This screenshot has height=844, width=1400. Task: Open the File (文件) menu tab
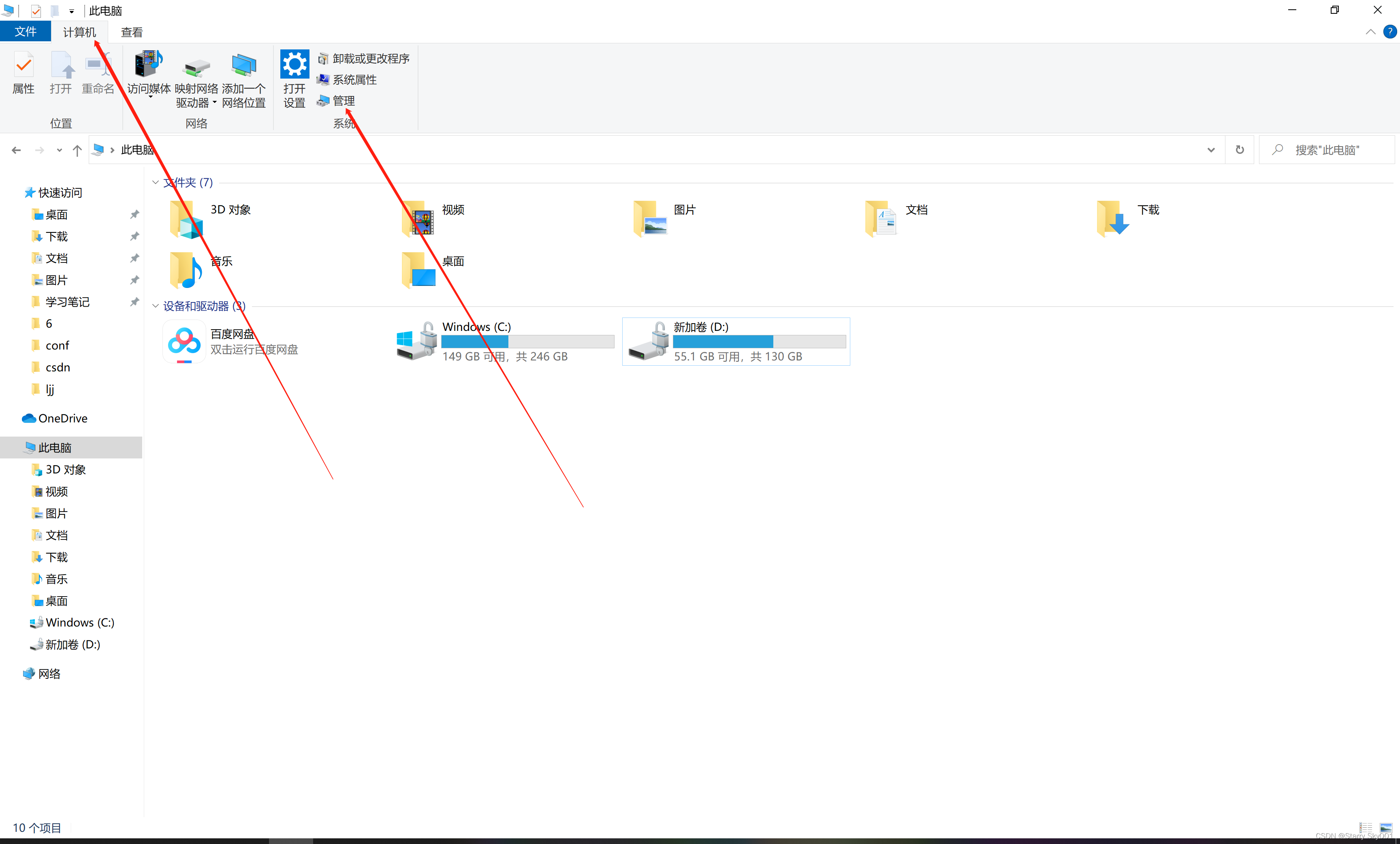(26, 32)
